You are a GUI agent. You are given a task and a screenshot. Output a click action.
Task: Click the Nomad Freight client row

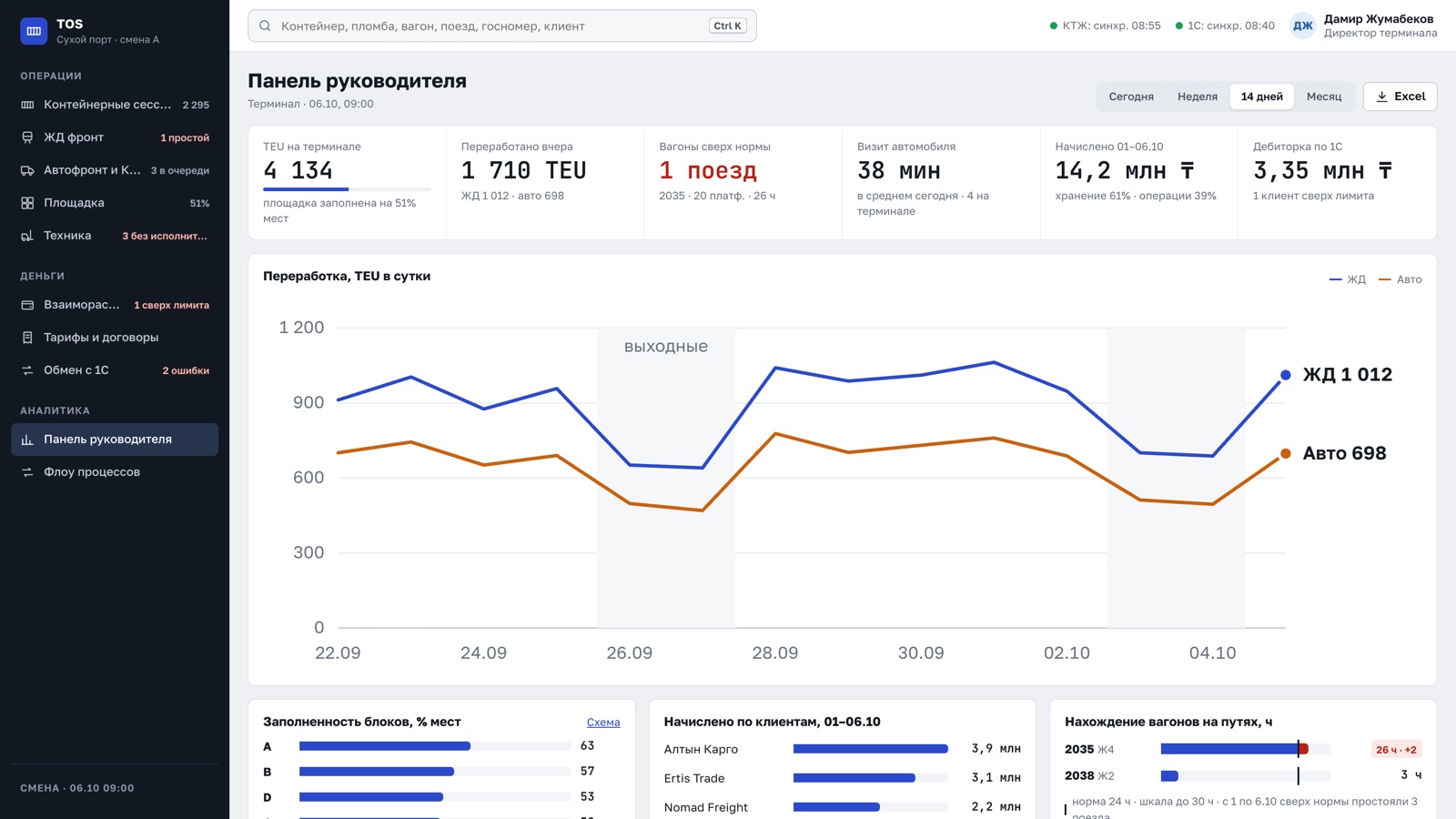click(x=843, y=807)
